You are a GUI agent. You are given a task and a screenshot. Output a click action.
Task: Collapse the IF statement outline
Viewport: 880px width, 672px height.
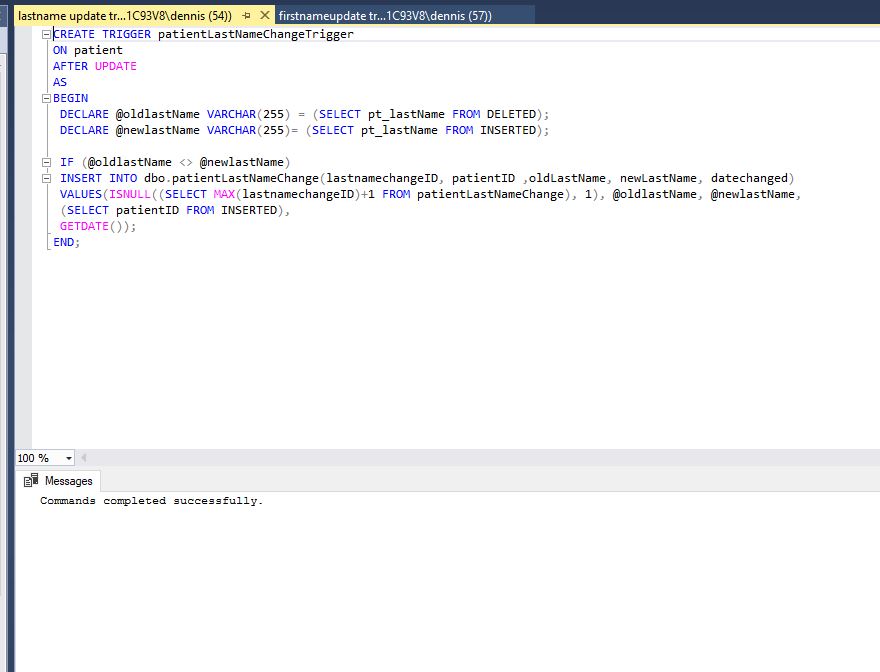click(46, 162)
